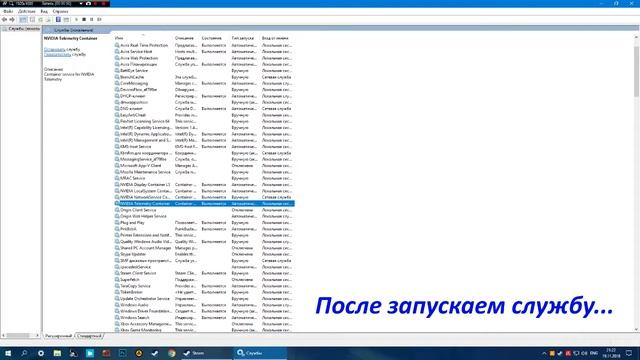This screenshot has width=640, height=360.
Task: Select the Windows Audio service
Action: pos(204,305)
